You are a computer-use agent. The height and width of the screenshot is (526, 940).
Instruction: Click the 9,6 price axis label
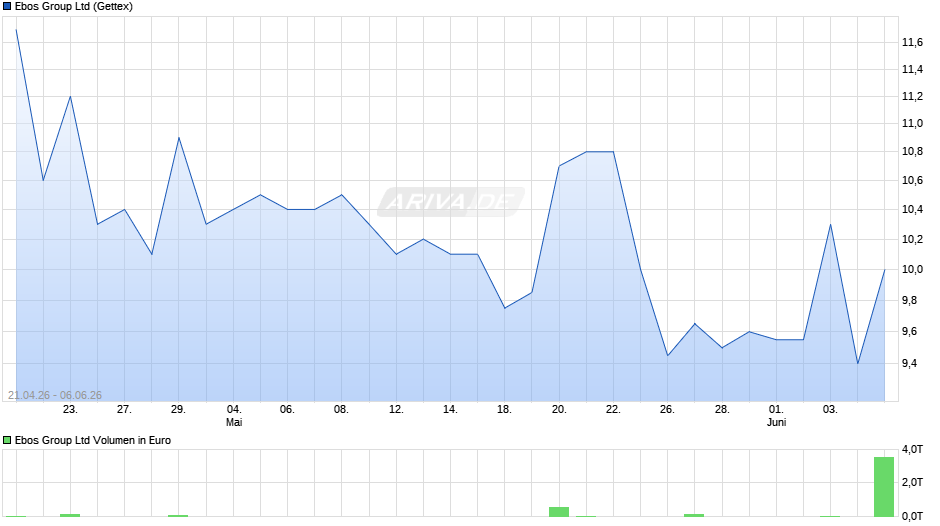(909, 332)
